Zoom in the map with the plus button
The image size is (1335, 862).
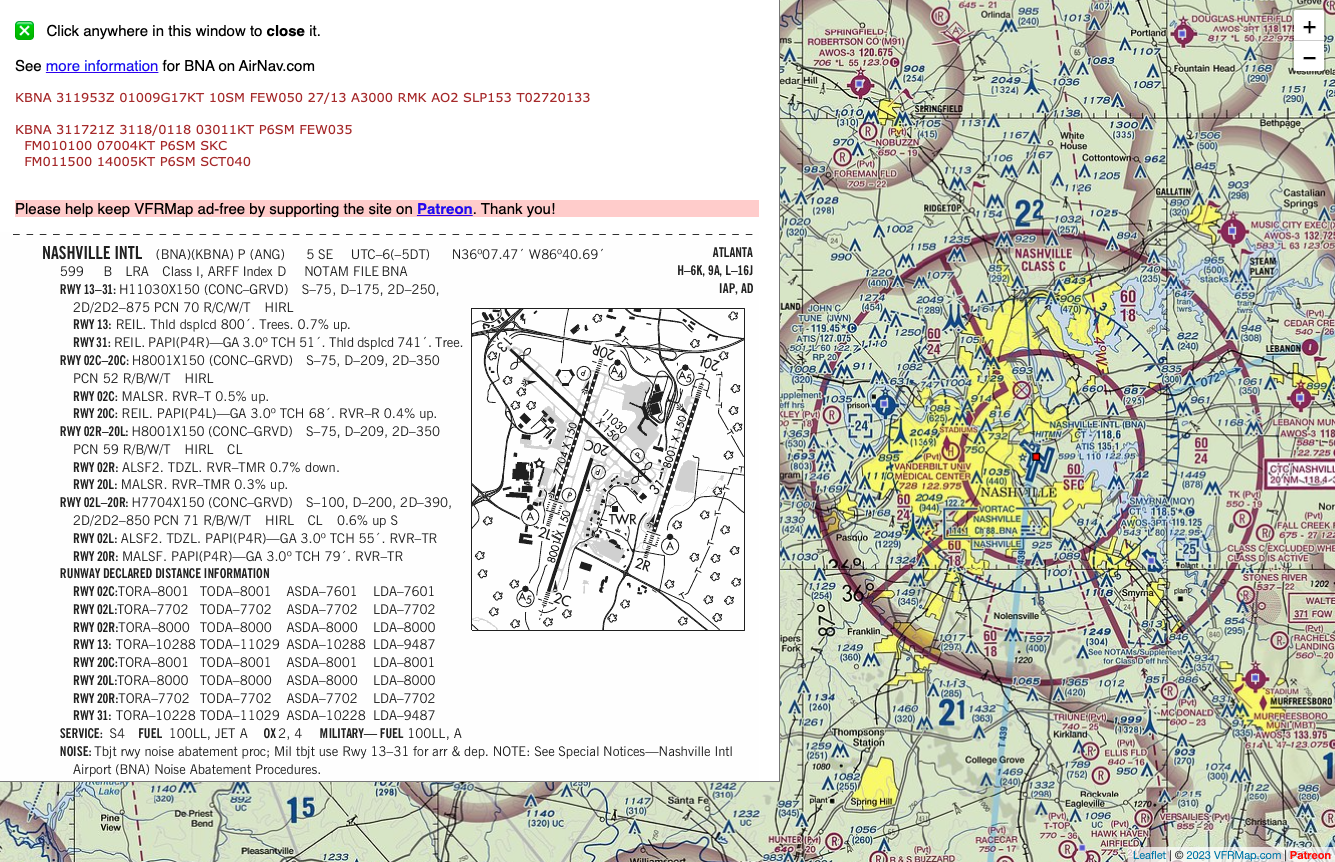tap(1309, 27)
